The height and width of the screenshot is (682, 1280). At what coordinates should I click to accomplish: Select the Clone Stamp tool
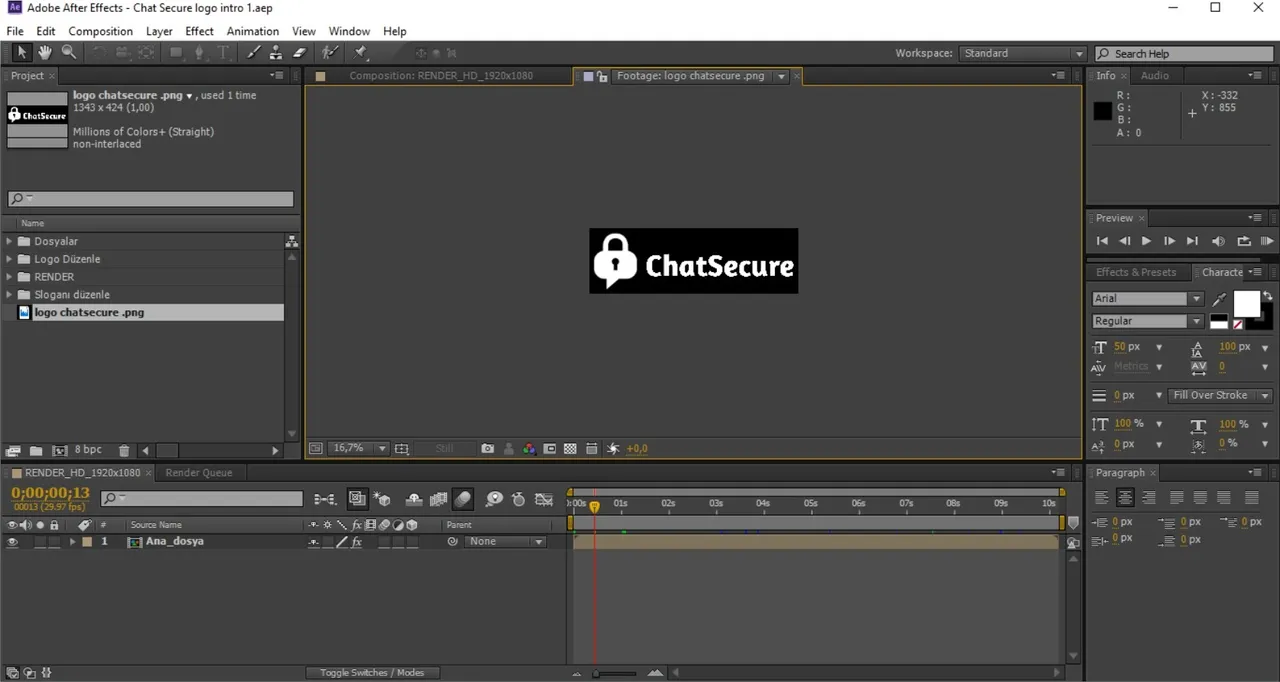pos(276,53)
